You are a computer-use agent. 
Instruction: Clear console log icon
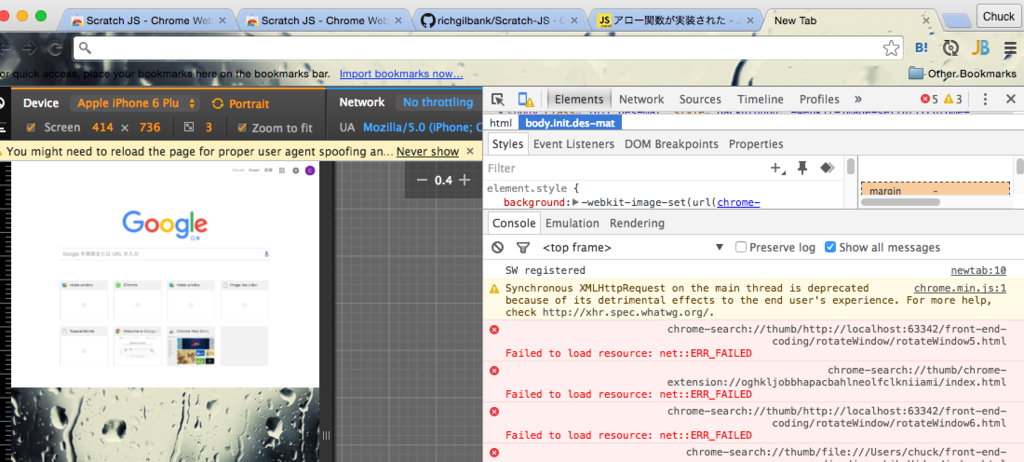[498, 247]
